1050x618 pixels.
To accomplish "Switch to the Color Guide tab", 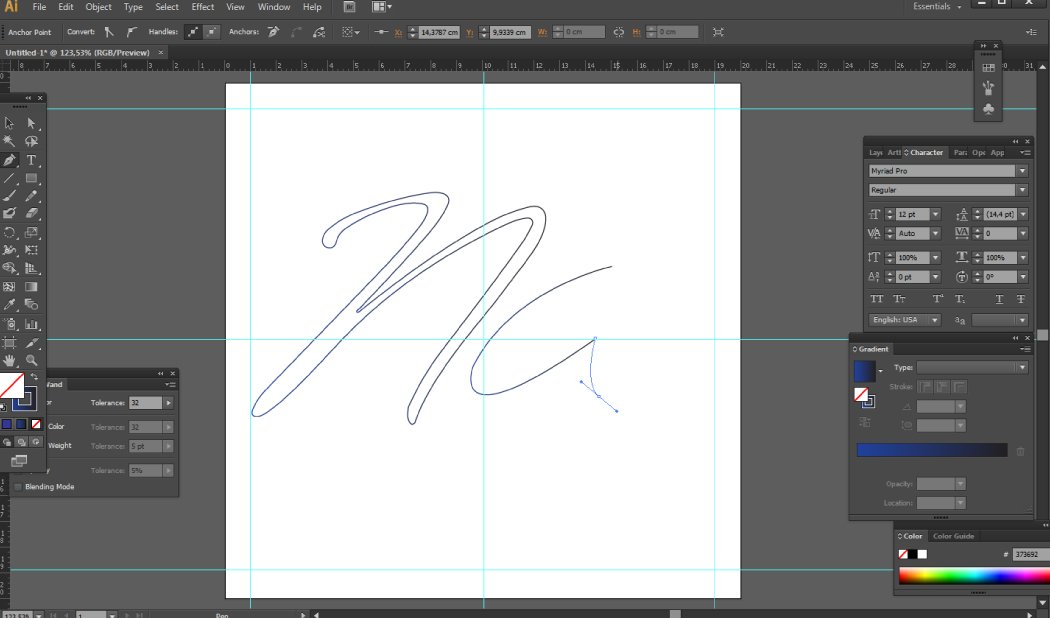I will point(954,536).
